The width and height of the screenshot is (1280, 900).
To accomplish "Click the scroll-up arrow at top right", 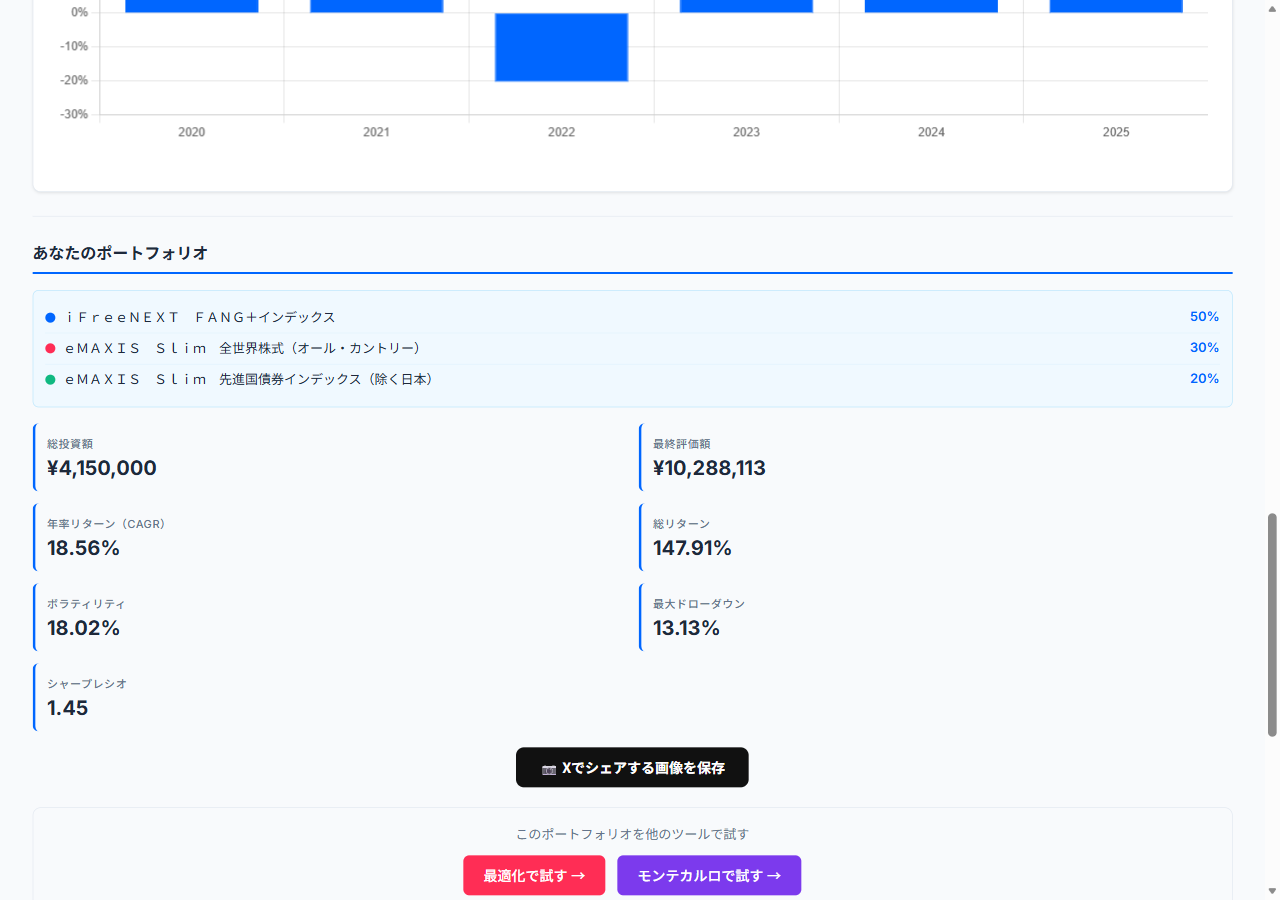I will 1271,9.
